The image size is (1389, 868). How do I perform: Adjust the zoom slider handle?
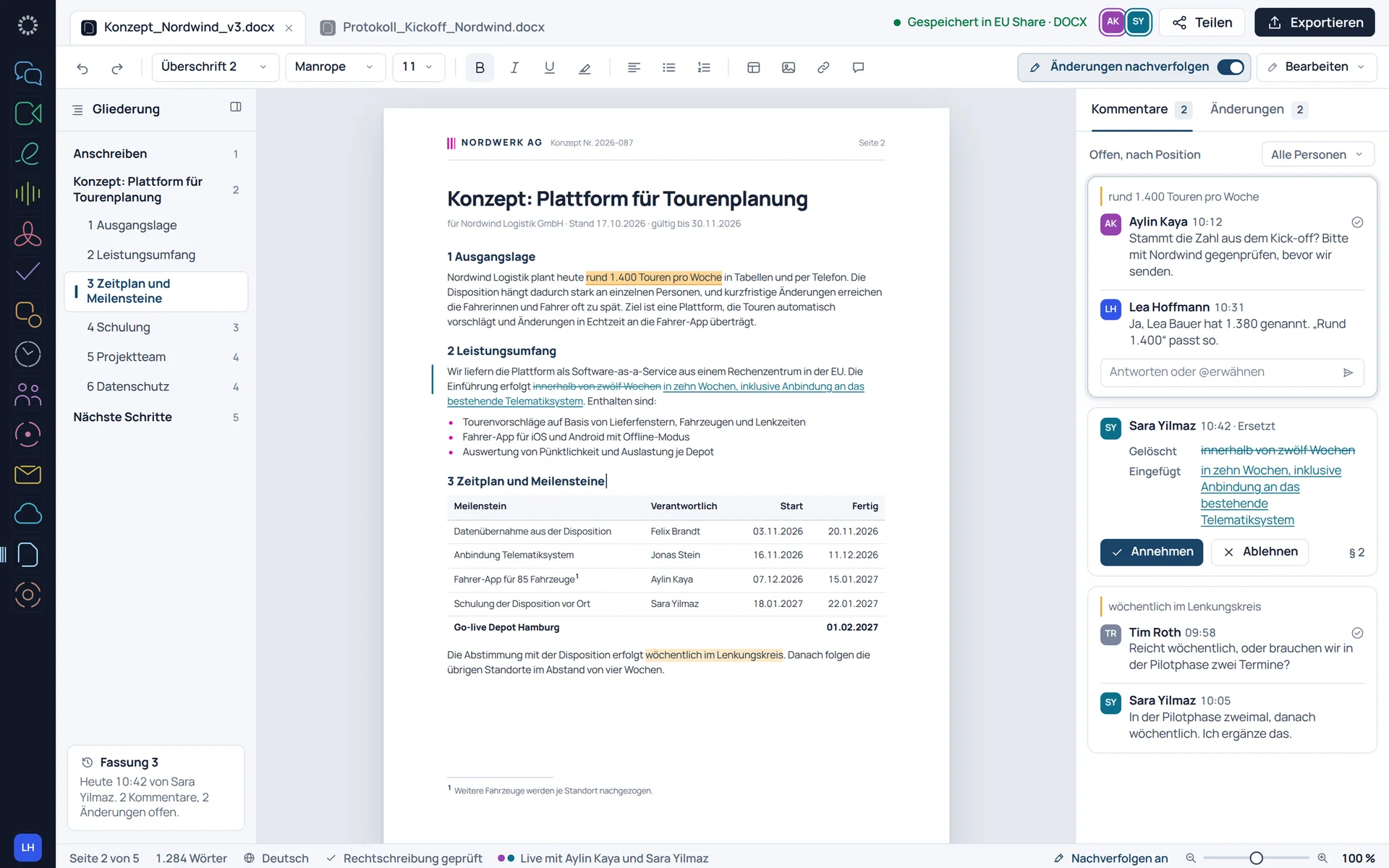pos(1257,858)
